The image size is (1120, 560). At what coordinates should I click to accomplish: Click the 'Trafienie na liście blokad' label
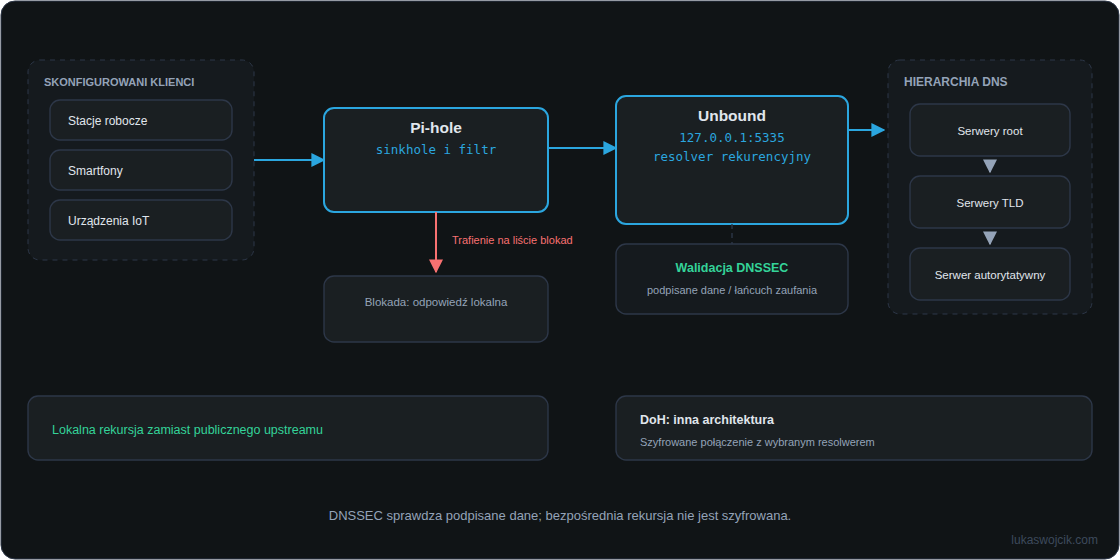pos(512,240)
